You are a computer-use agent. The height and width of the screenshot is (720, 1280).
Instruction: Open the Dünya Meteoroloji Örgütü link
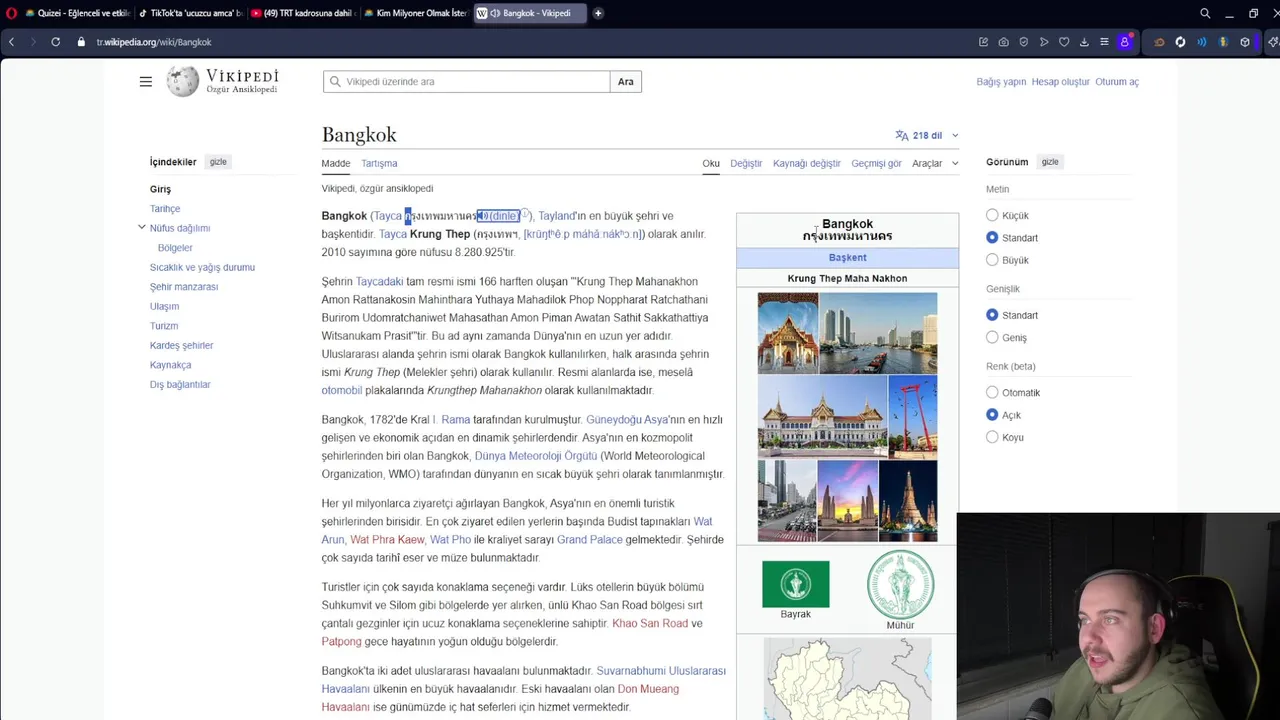[x=536, y=456]
